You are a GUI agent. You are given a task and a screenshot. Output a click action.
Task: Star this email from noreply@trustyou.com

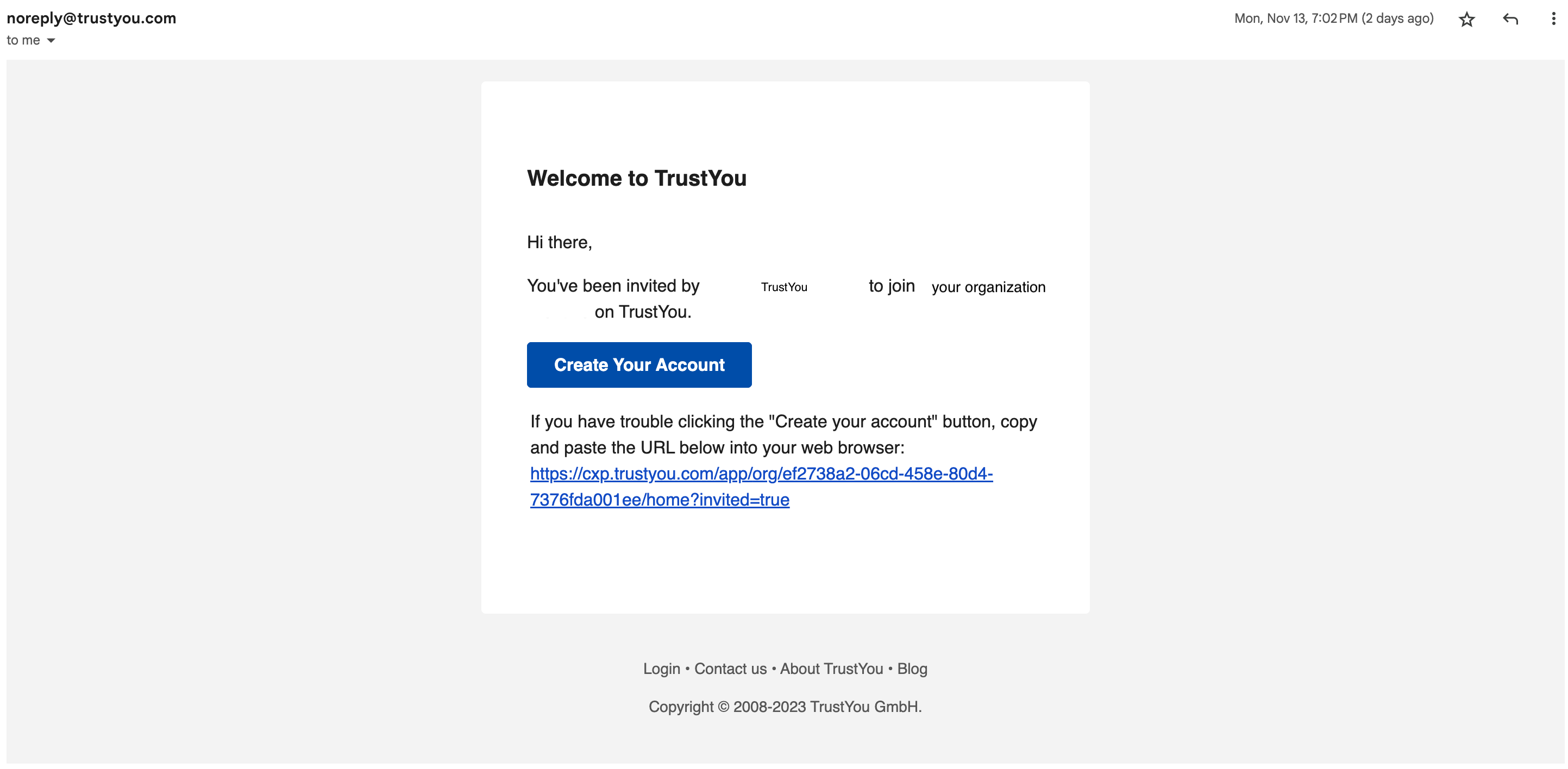[1467, 20]
